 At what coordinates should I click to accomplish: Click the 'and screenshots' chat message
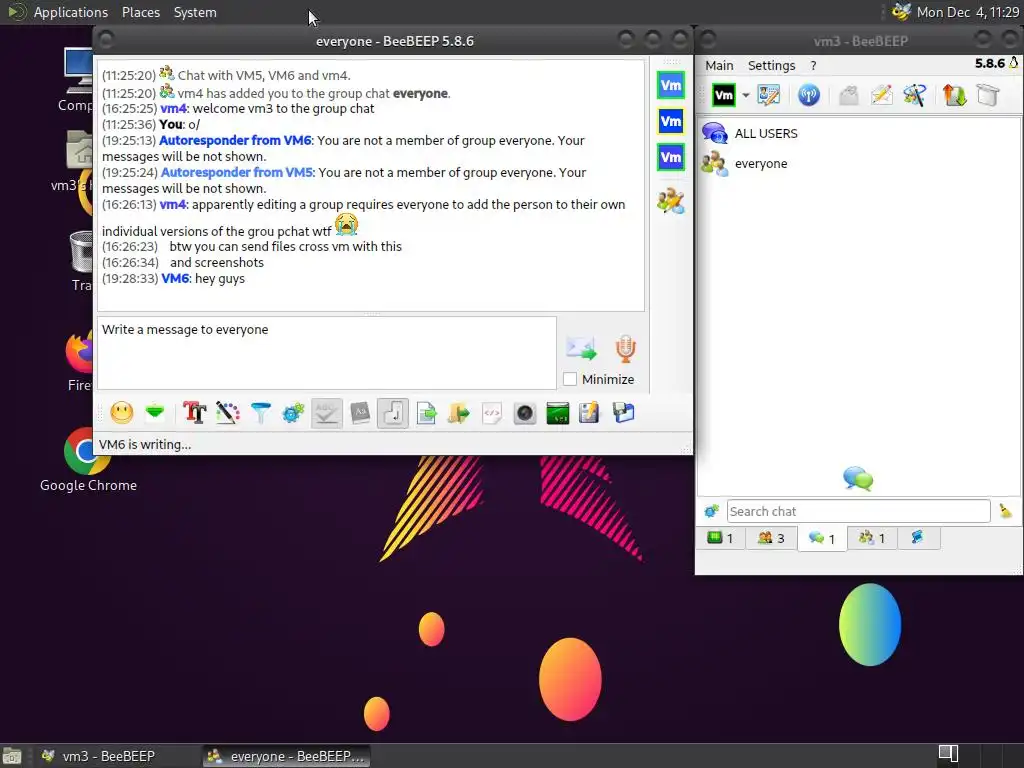tap(217, 263)
